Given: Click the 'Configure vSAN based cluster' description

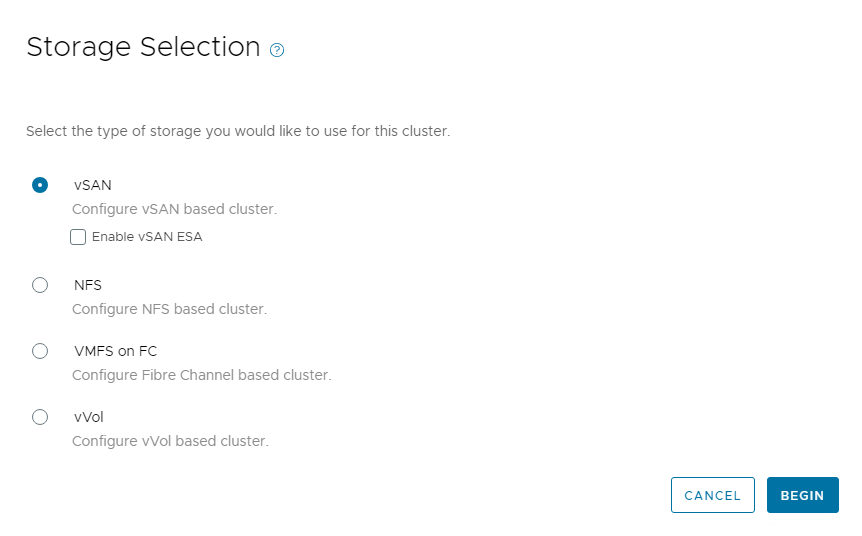Looking at the screenshot, I should click(x=174, y=209).
